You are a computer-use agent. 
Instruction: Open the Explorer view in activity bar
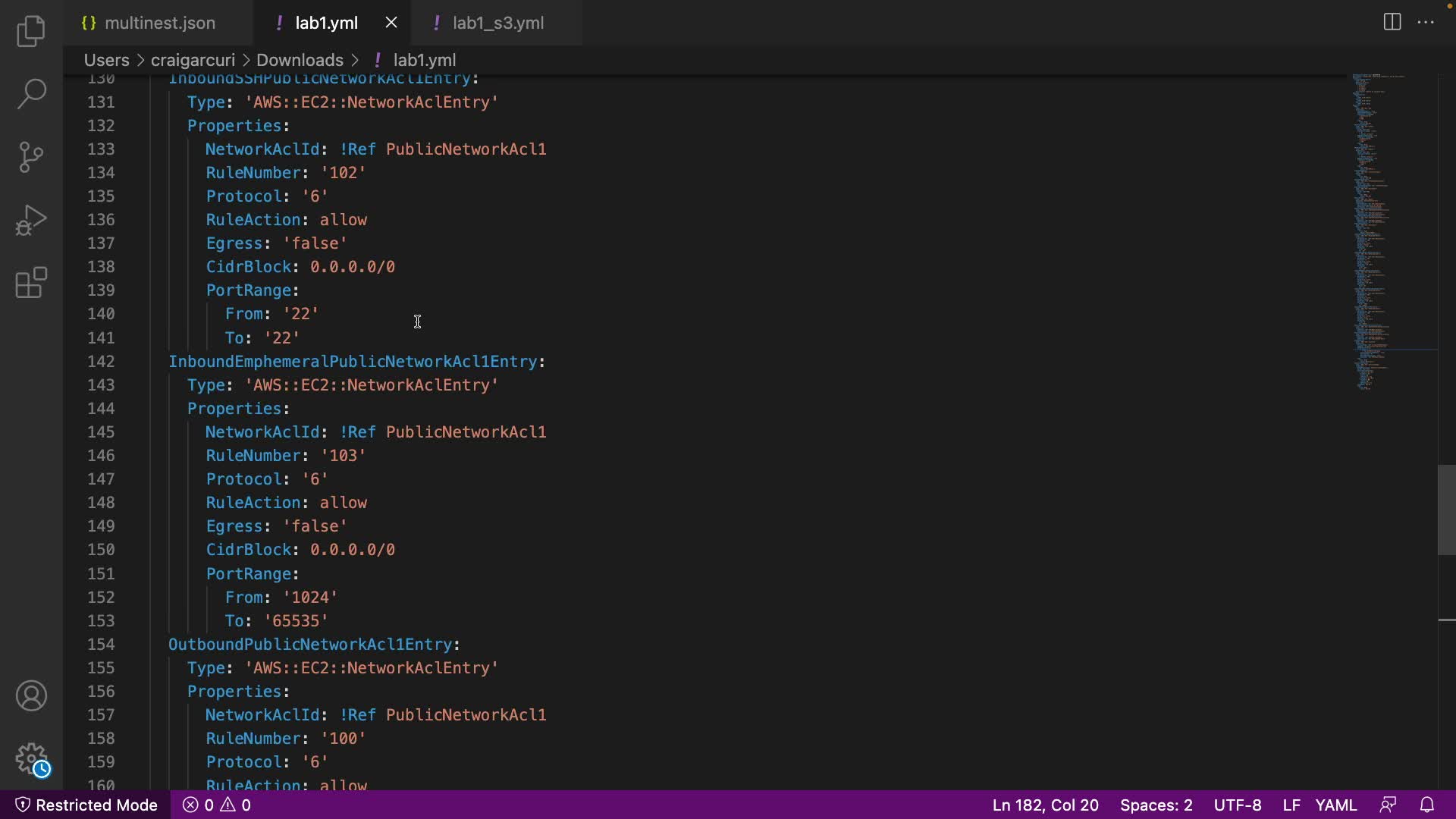click(x=31, y=31)
